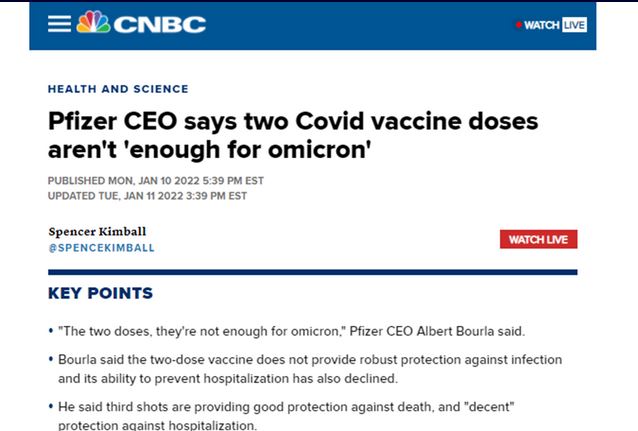The image size is (638, 431).
Task: Open the @SPENCEKIMBALL Twitter handle
Action: [x=101, y=248]
